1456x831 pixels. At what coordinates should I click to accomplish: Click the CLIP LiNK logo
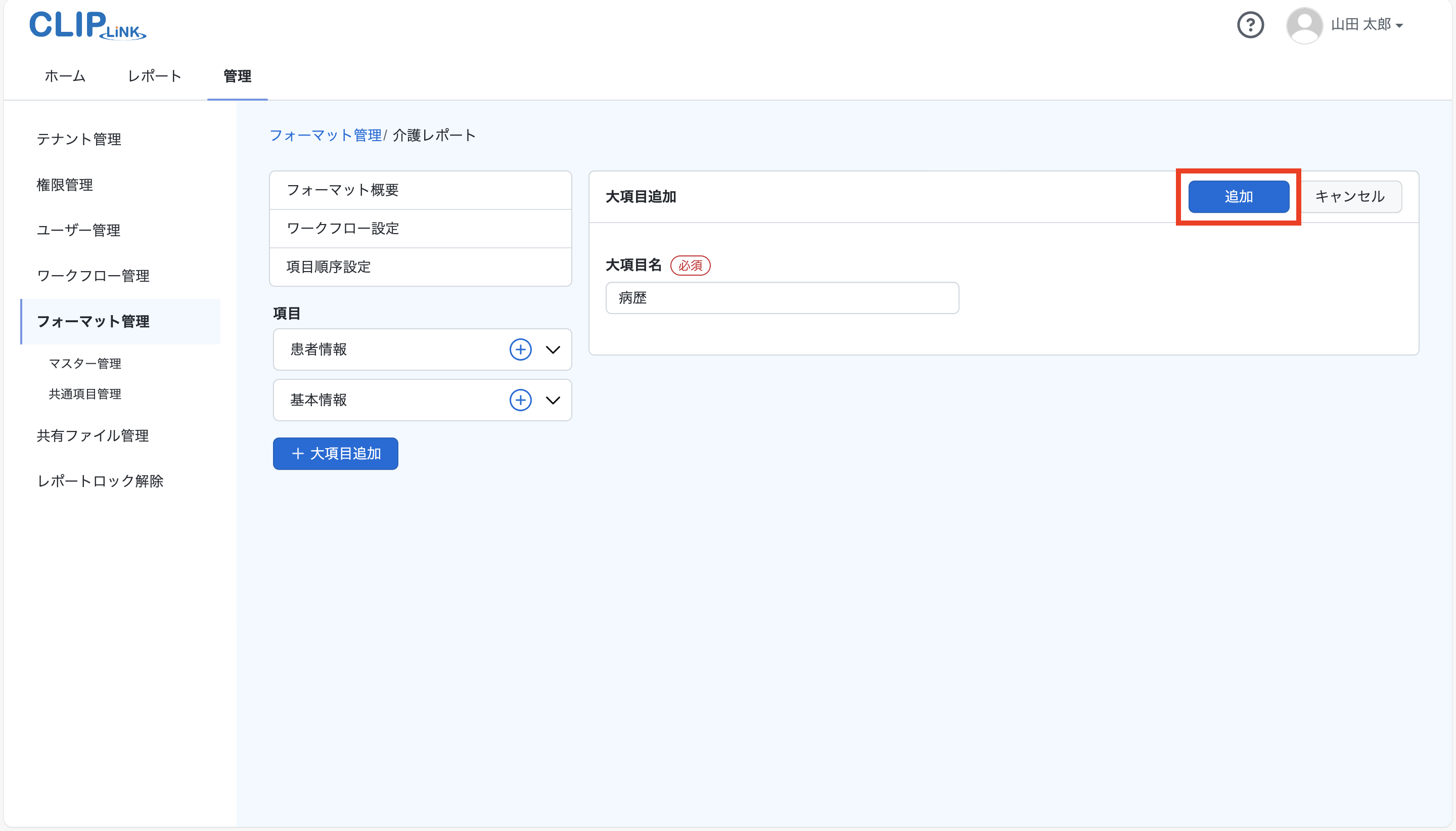pos(87,26)
